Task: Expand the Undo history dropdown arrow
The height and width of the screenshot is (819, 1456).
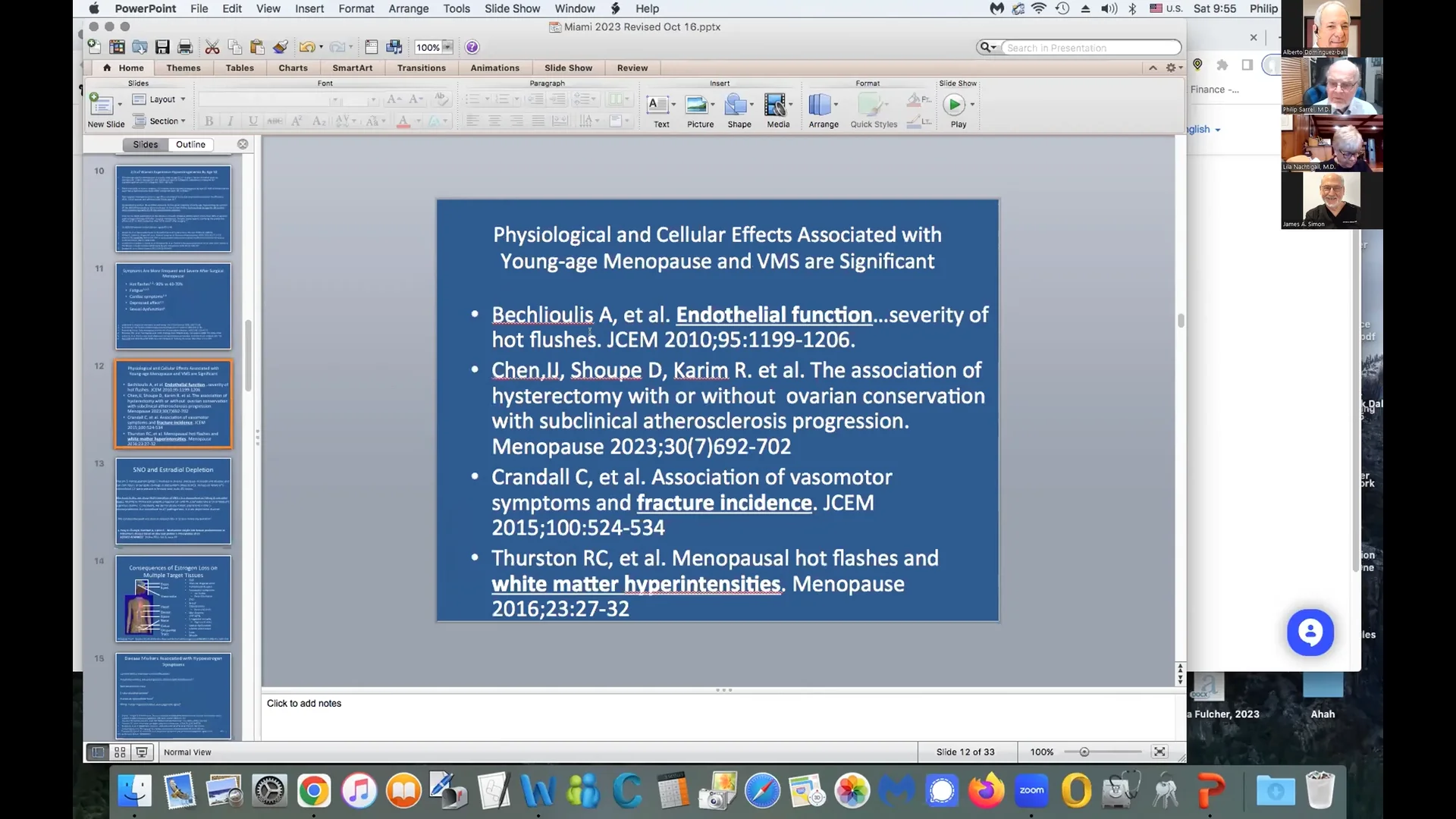Action: coord(322,47)
